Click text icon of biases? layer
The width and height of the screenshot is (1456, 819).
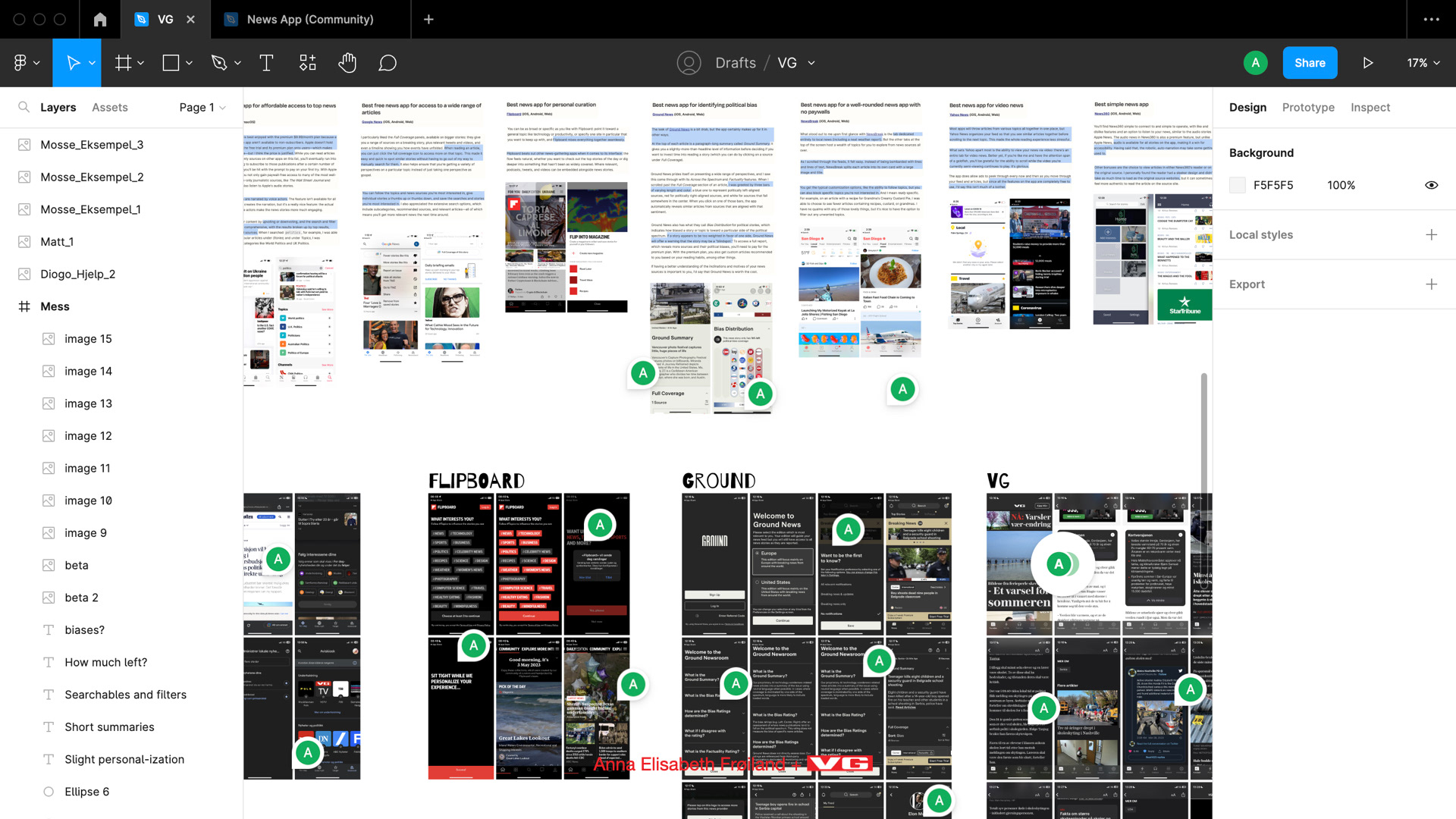pos(49,630)
